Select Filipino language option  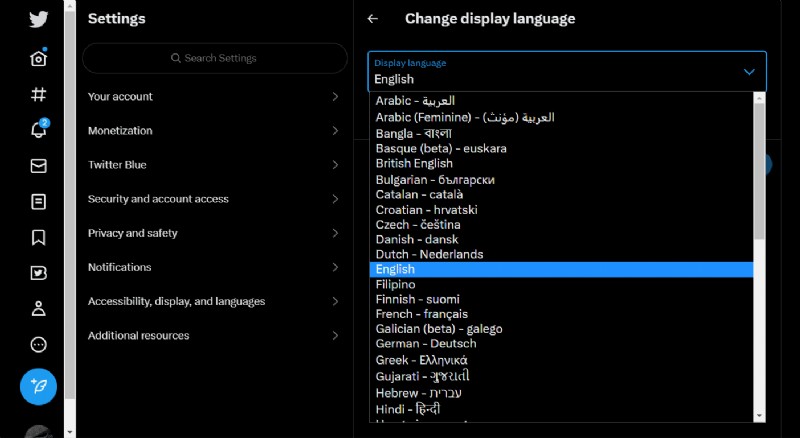click(x=561, y=284)
